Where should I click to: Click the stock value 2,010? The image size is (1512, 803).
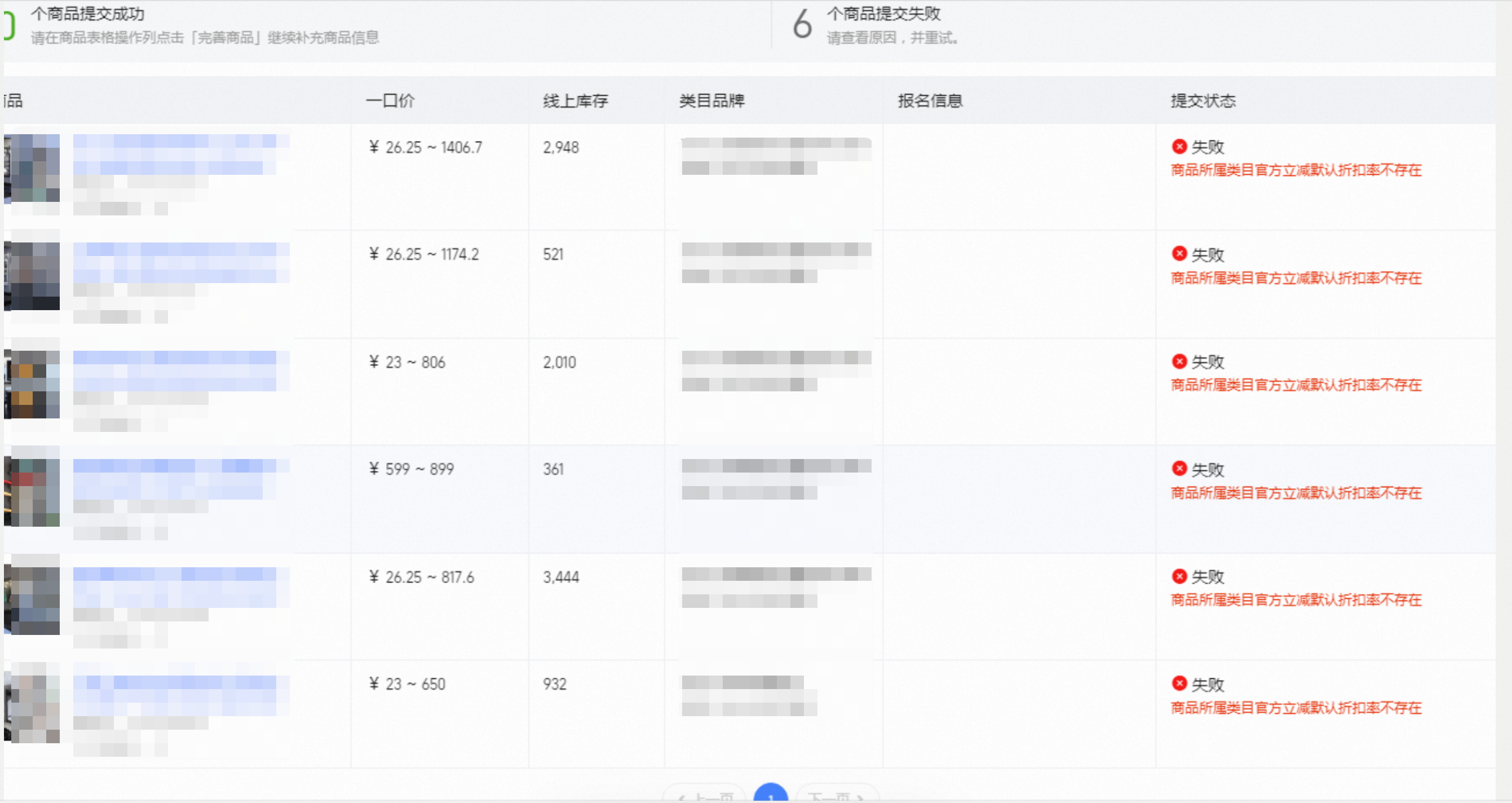pos(559,362)
